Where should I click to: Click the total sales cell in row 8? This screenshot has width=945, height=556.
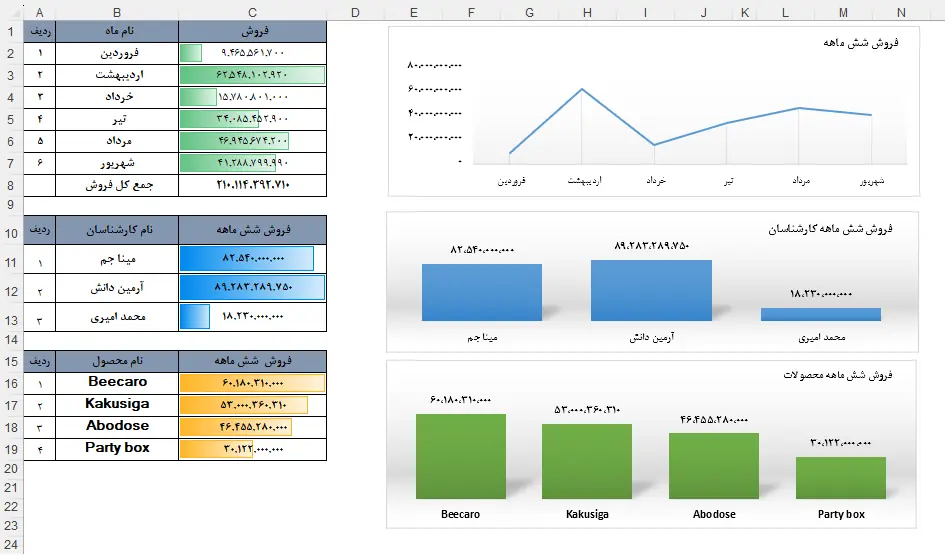[252, 185]
